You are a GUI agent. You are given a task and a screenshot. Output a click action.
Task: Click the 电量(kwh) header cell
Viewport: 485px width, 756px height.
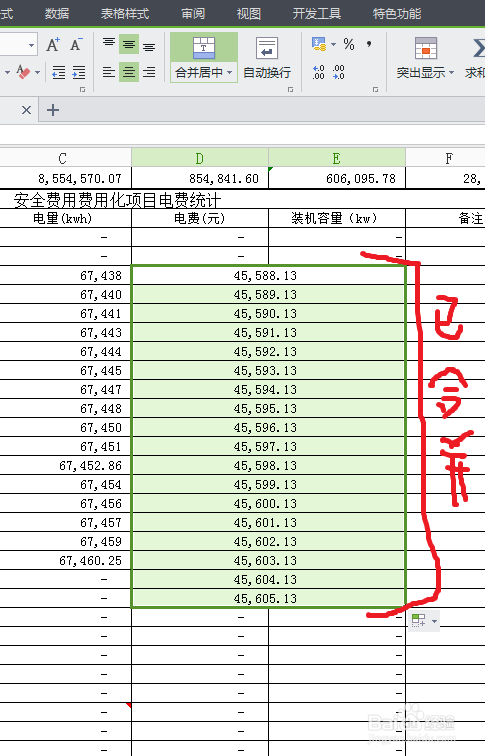(65, 218)
